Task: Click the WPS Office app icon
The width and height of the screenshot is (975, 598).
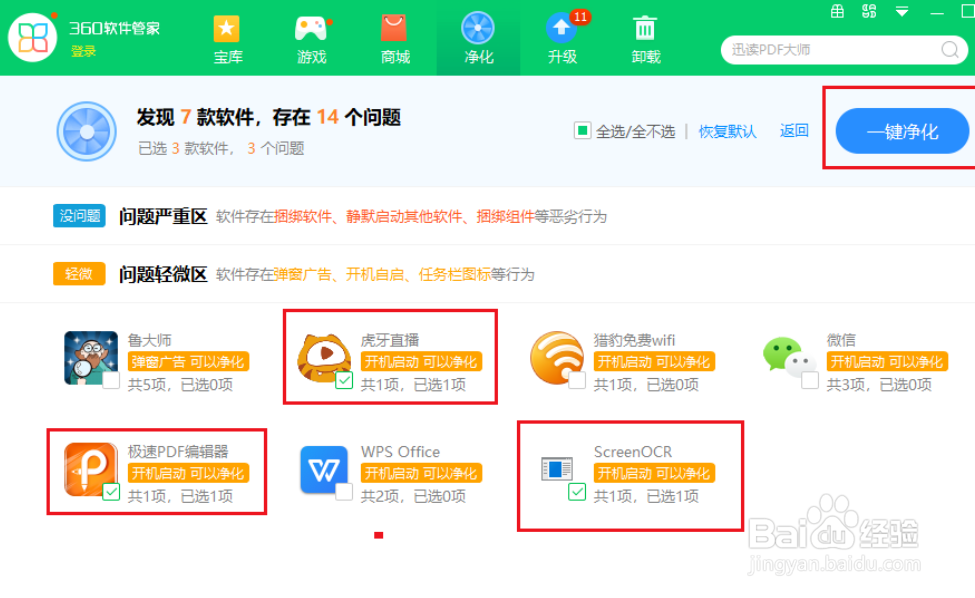Action: [x=324, y=469]
